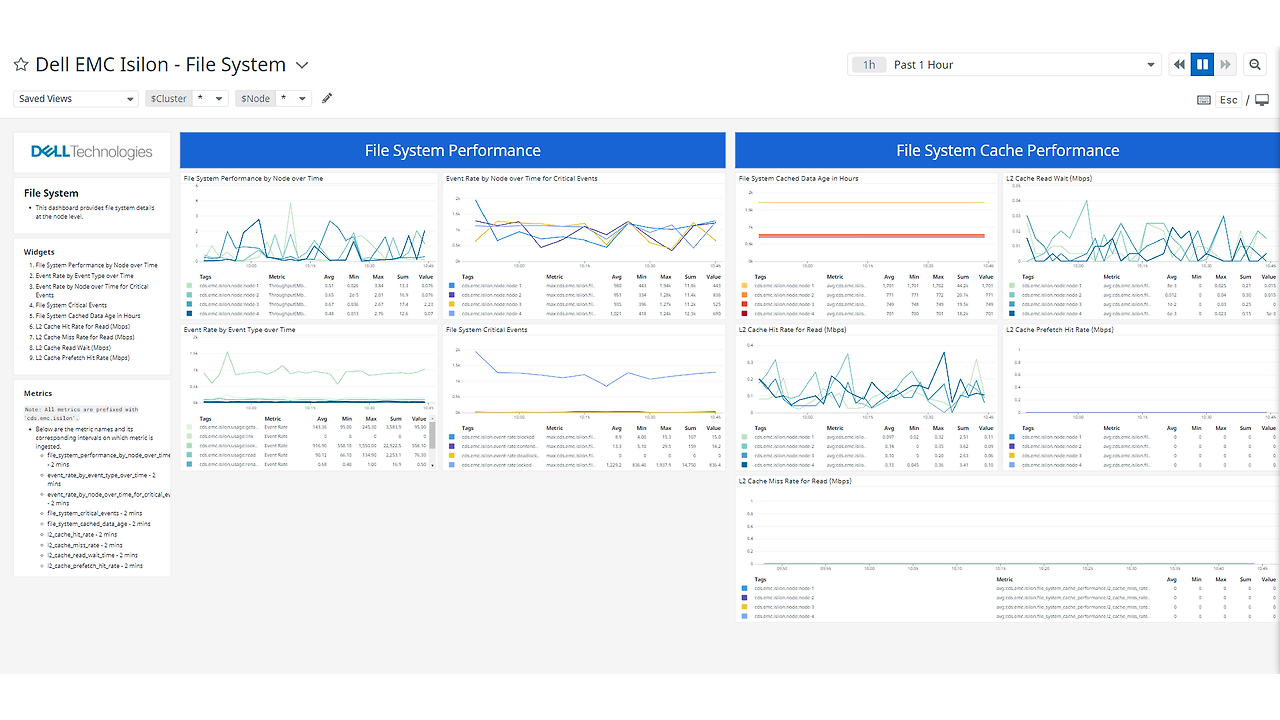Click the File System Cached Data Age in Hours title
Image resolution: width=1280 pixels, height=720 pixels.
pyautogui.click(x=799, y=178)
